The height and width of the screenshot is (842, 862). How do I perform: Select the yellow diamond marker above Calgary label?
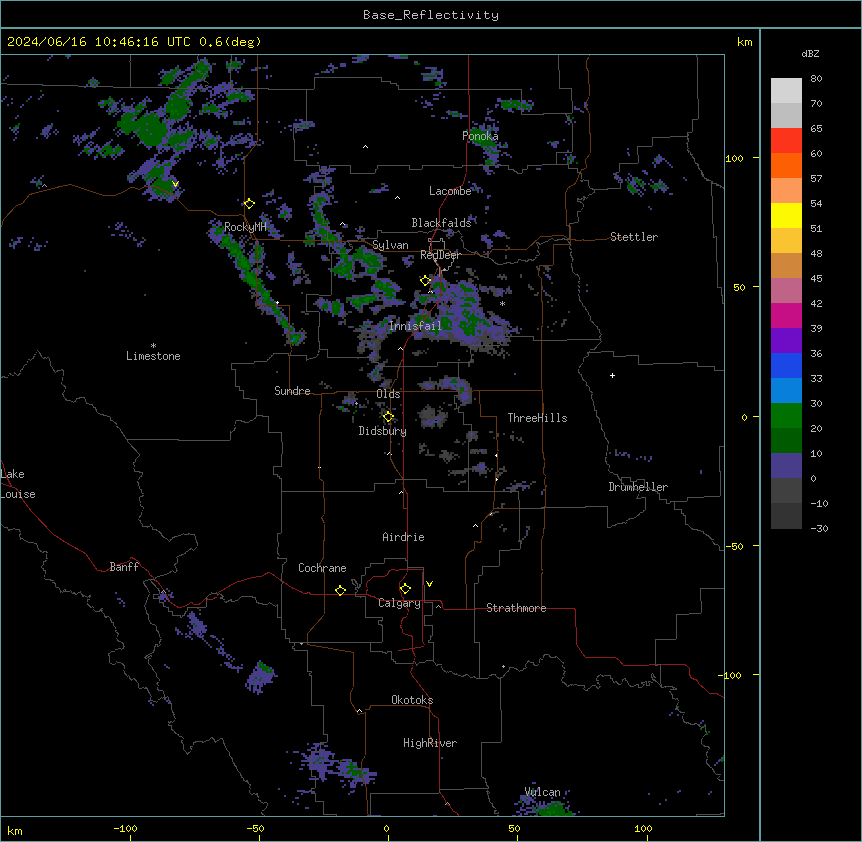[405, 589]
